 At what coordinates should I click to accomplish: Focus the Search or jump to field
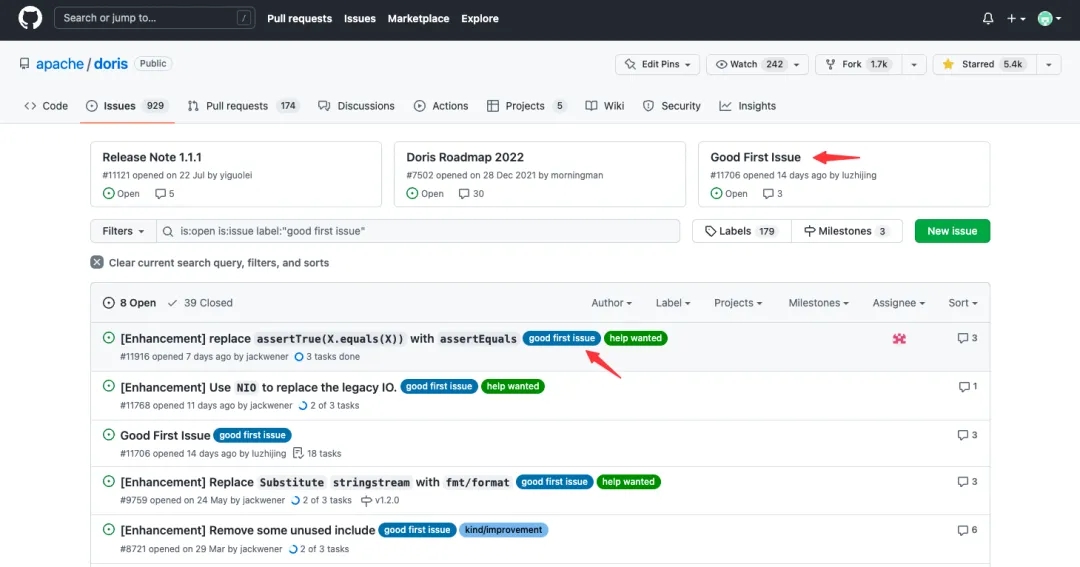[x=154, y=18]
